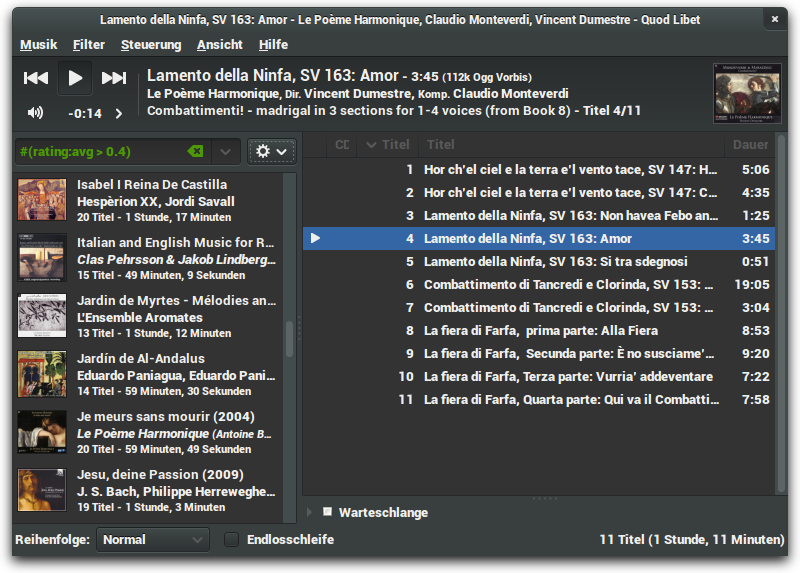Select track 6 Combattimento lasting 19:05
Viewport: 800px width, 573px height.
tap(539, 284)
